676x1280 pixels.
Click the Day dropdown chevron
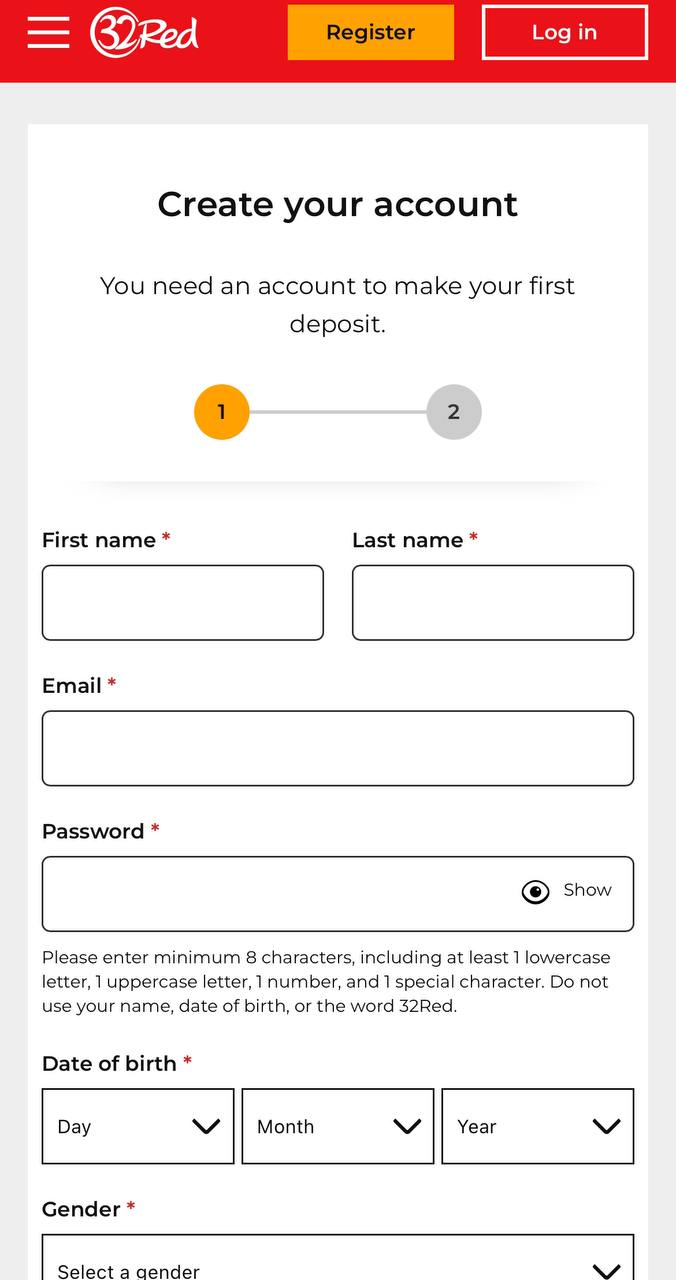(206, 1127)
